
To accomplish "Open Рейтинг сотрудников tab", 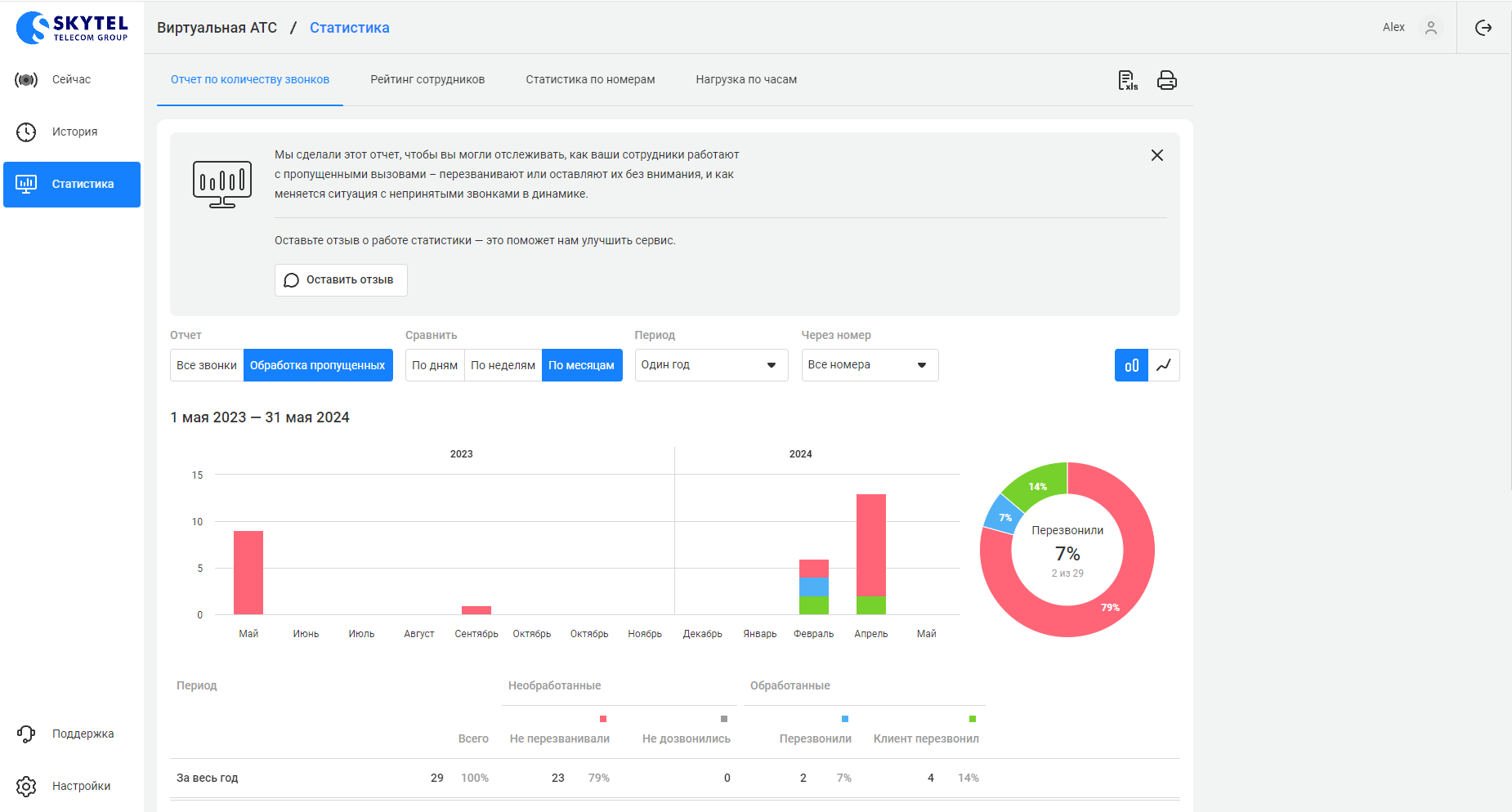I will [427, 79].
